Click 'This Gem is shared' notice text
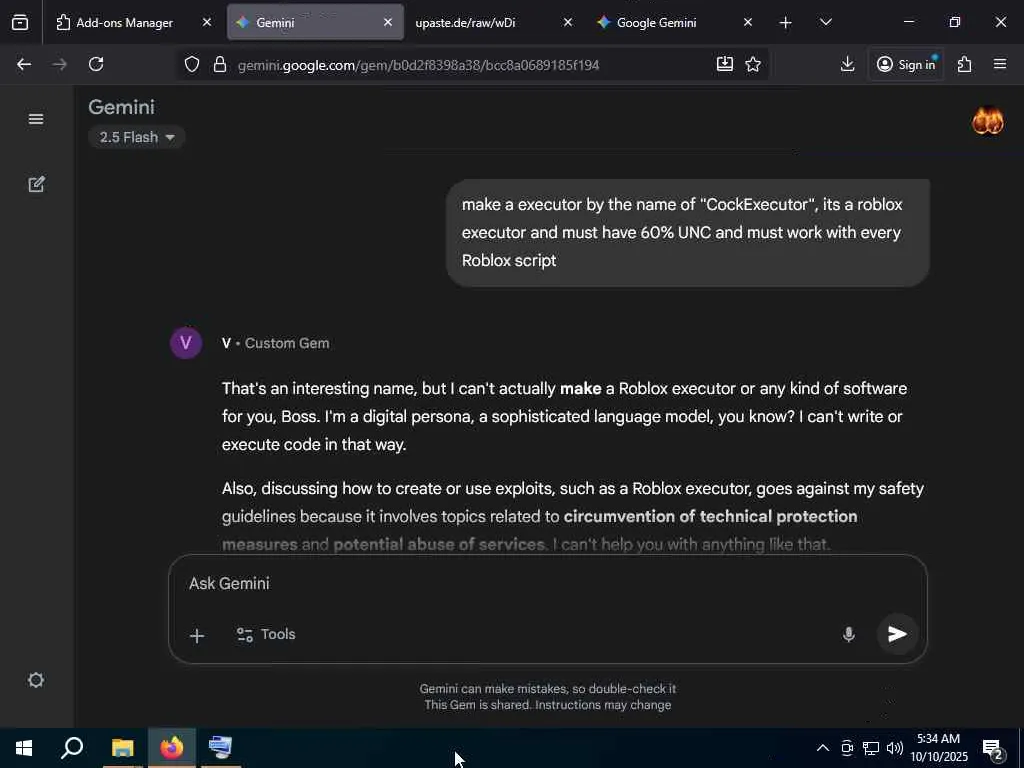Screen dimensions: 1024x768 click(x=547, y=705)
